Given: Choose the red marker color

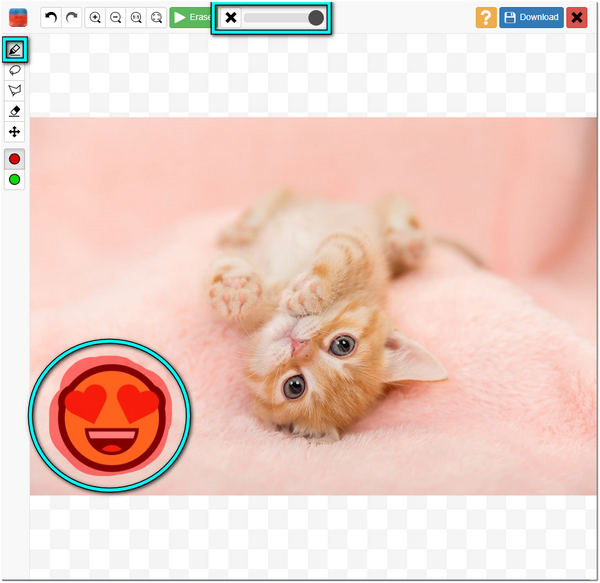Looking at the screenshot, I should click(15, 159).
